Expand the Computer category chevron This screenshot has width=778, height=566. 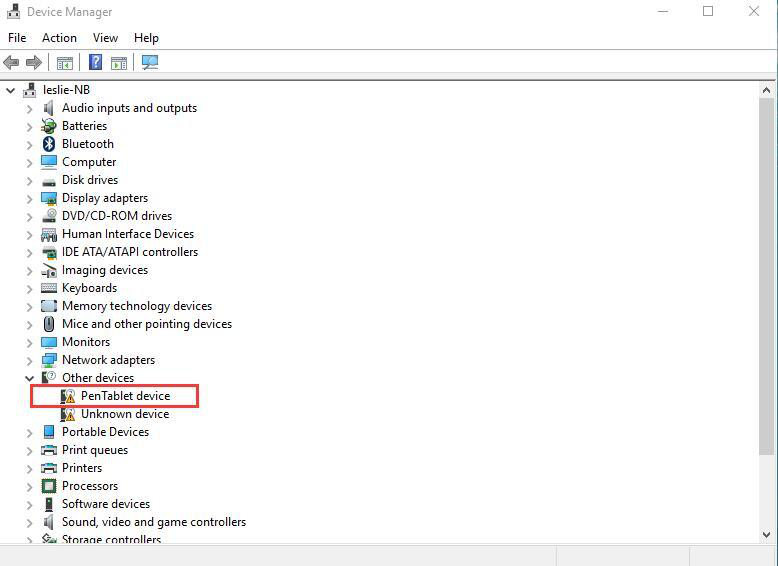[29, 163]
